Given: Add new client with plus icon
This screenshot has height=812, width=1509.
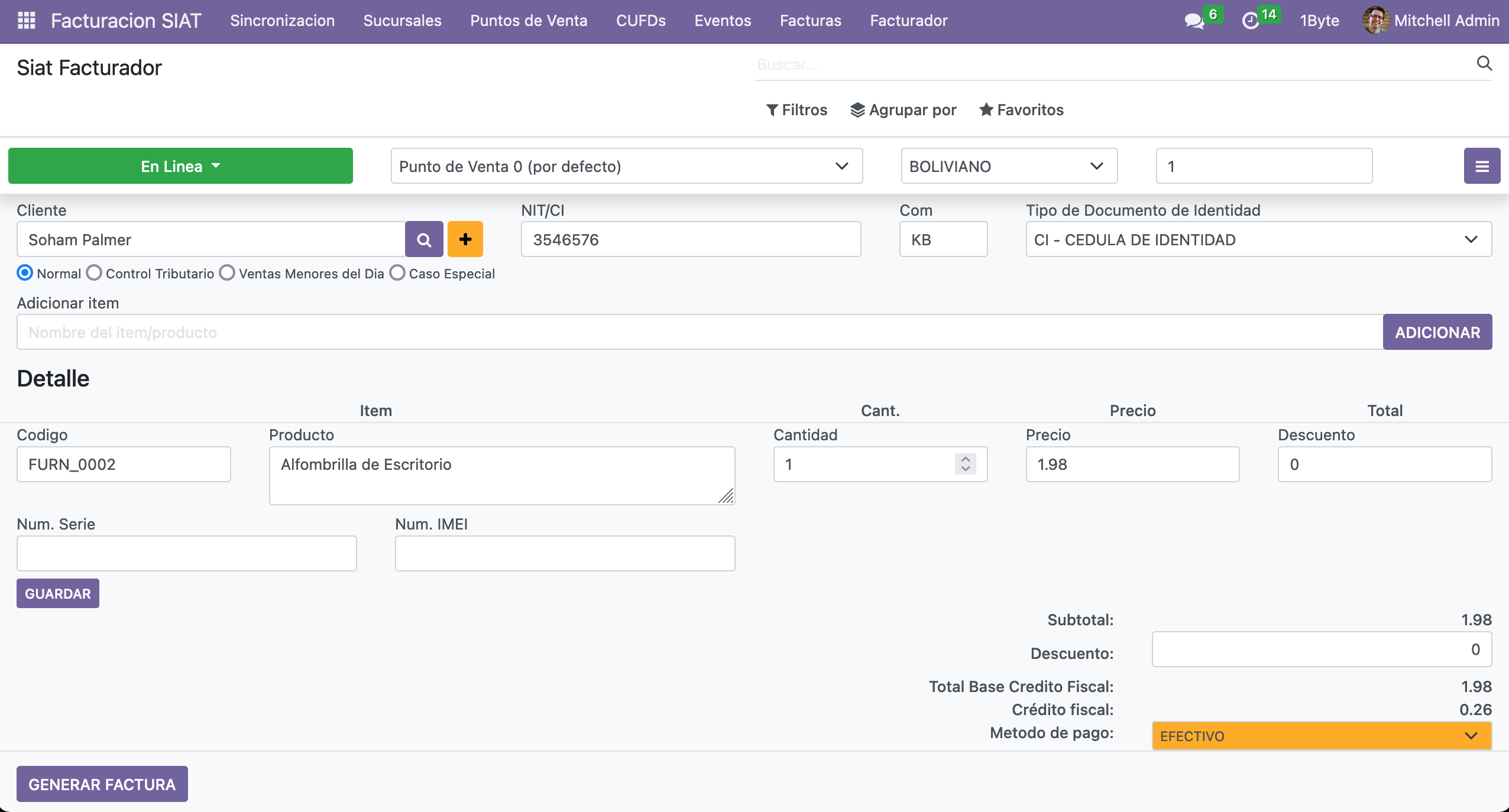Looking at the screenshot, I should (x=465, y=239).
